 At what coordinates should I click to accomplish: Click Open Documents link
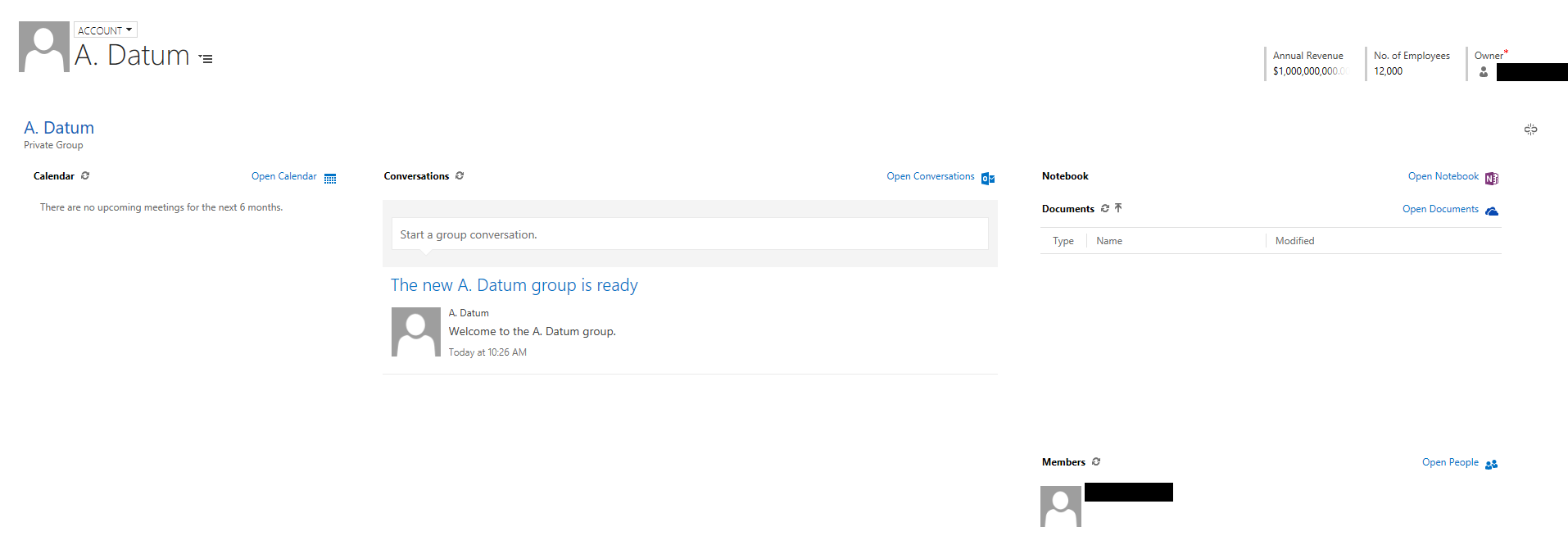point(1440,209)
